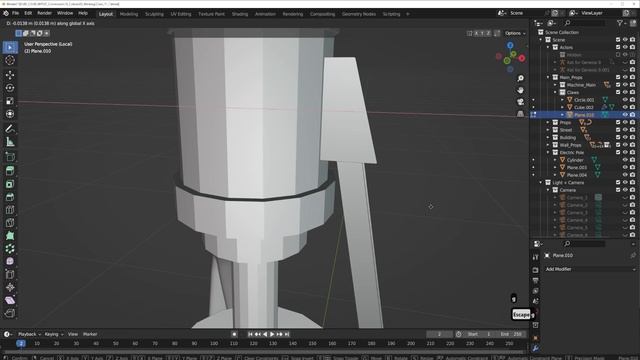Activate the Transform tool
The height and width of the screenshot is (360, 640).
[x=10, y=114]
